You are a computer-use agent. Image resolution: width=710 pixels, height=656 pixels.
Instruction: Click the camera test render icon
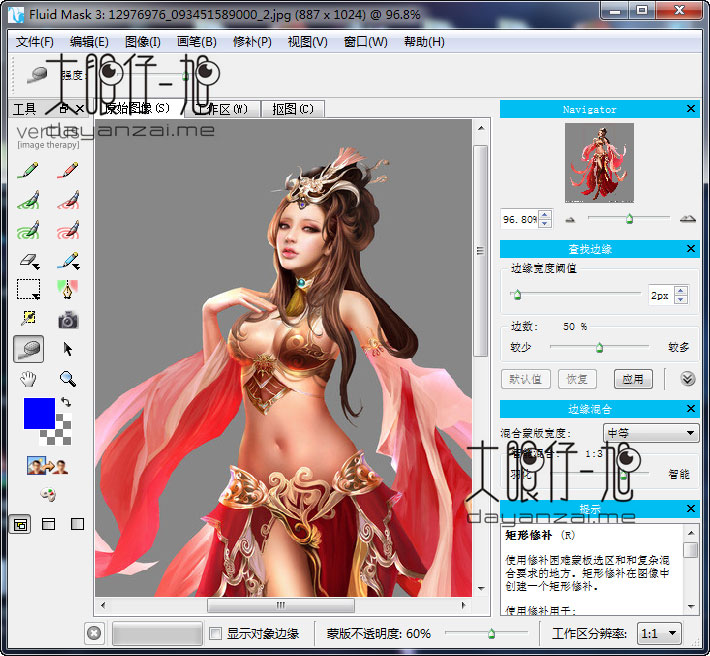pos(68,320)
